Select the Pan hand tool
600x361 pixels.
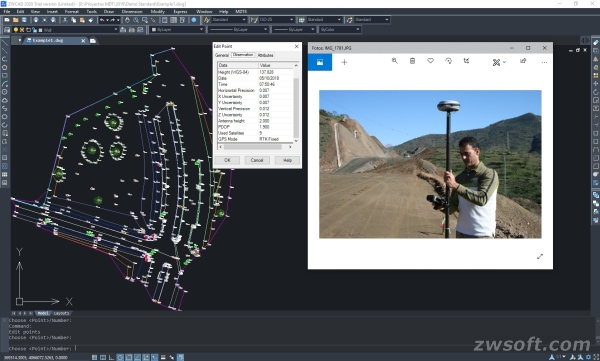tap(127, 20)
